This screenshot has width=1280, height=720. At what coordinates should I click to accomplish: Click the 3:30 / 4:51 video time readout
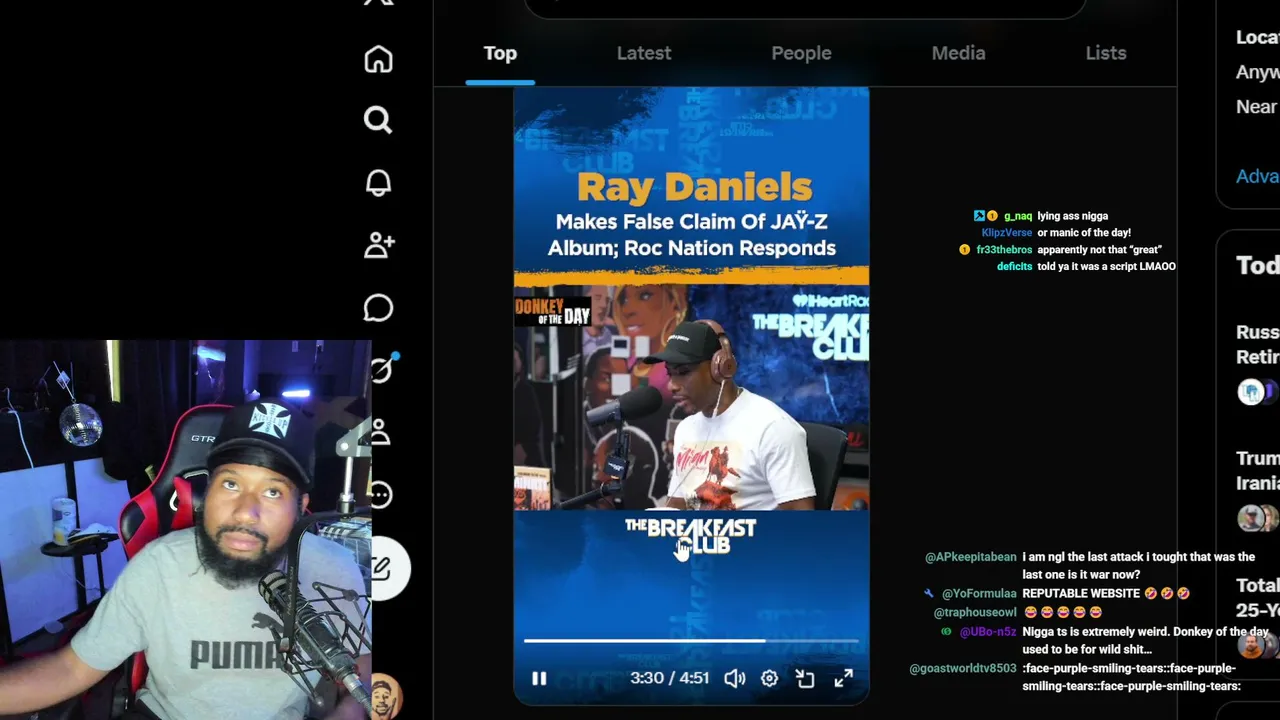pos(669,678)
